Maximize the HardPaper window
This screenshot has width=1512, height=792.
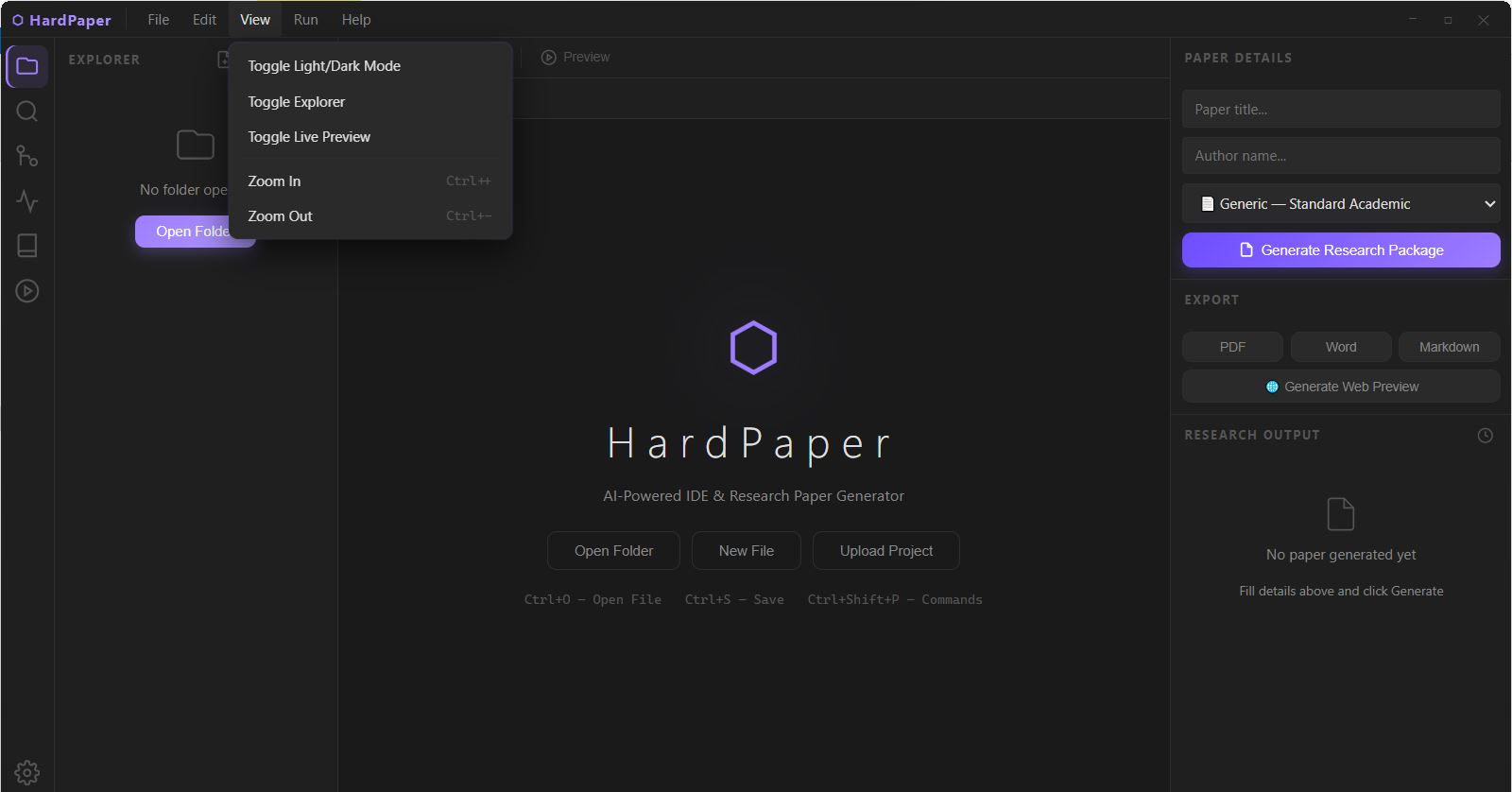pos(1448,20)
